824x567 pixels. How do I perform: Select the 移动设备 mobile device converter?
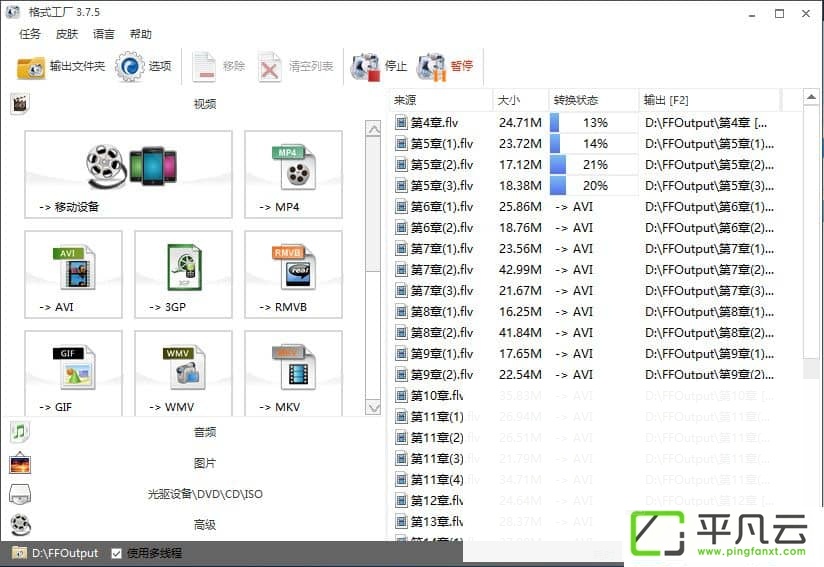tap(128, 174)
